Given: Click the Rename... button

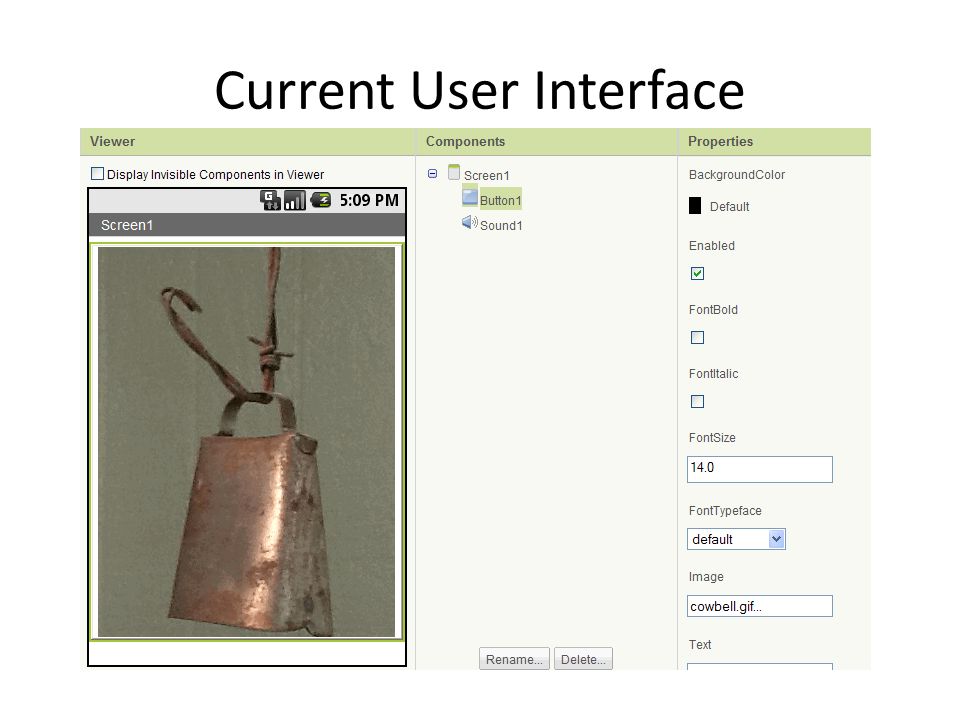Looking at the screenshot, I should [x=514, y=659].
